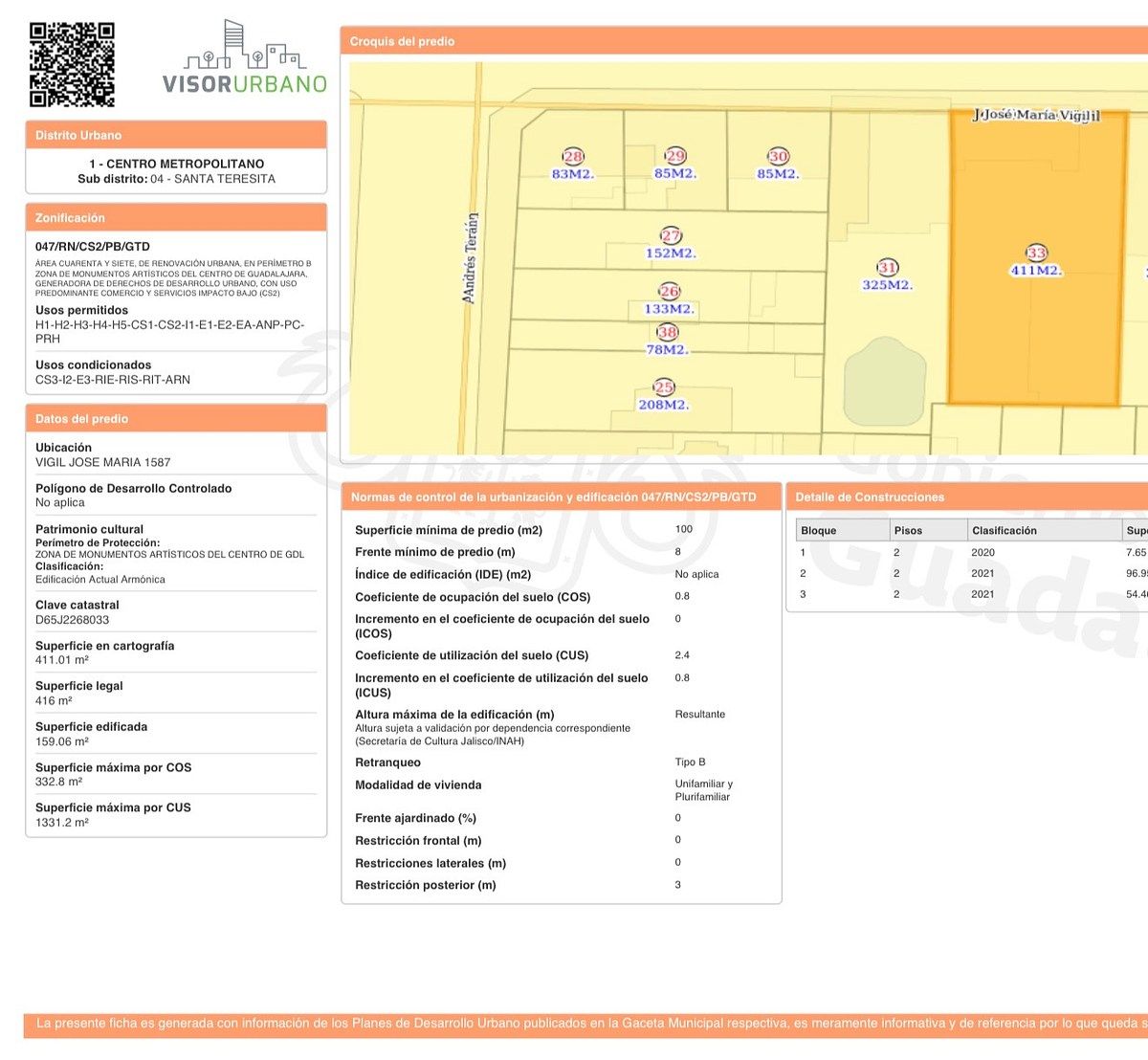Pick lot marker 27 labeled 152M2
1148x1060 pixels.
tap(671, 236)
